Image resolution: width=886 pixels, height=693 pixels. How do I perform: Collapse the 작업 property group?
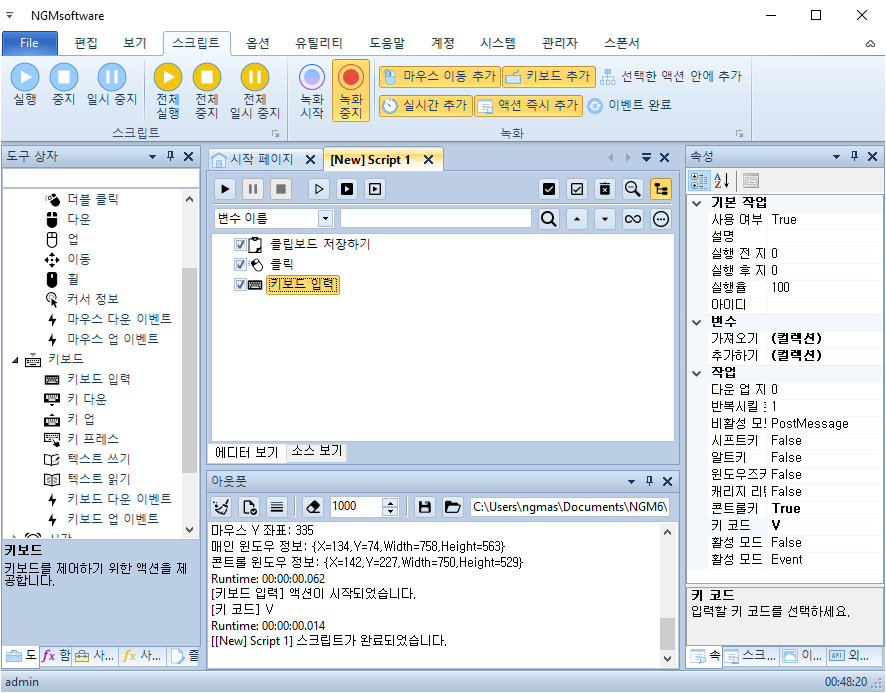click(x=697, y=373)
